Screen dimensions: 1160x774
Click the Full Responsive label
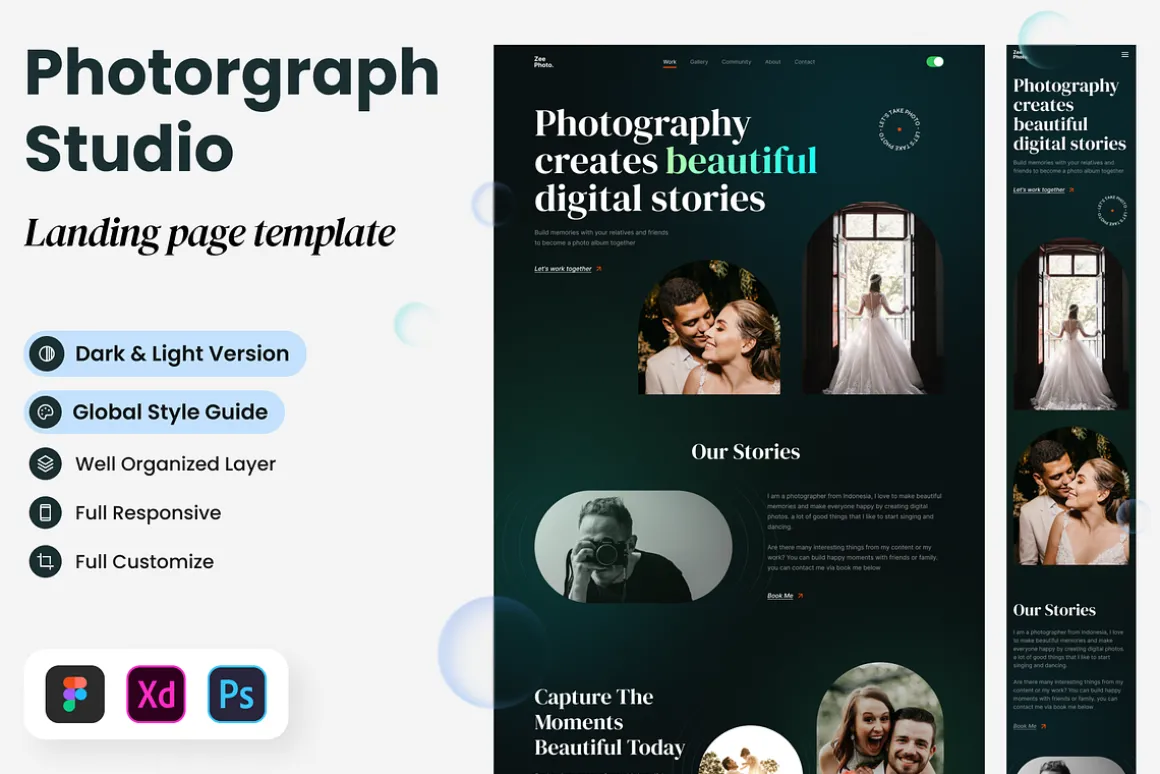click(x=148, y=513)
